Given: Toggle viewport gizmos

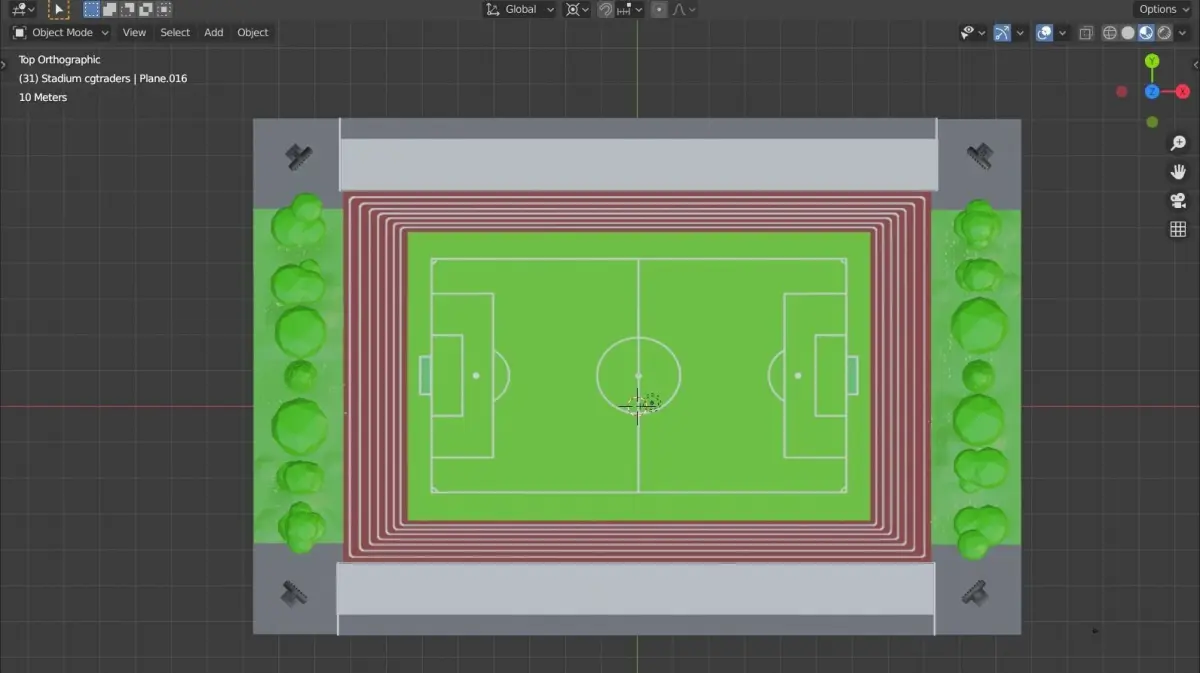Looking at the screenshot, I should coord(1002,32).
